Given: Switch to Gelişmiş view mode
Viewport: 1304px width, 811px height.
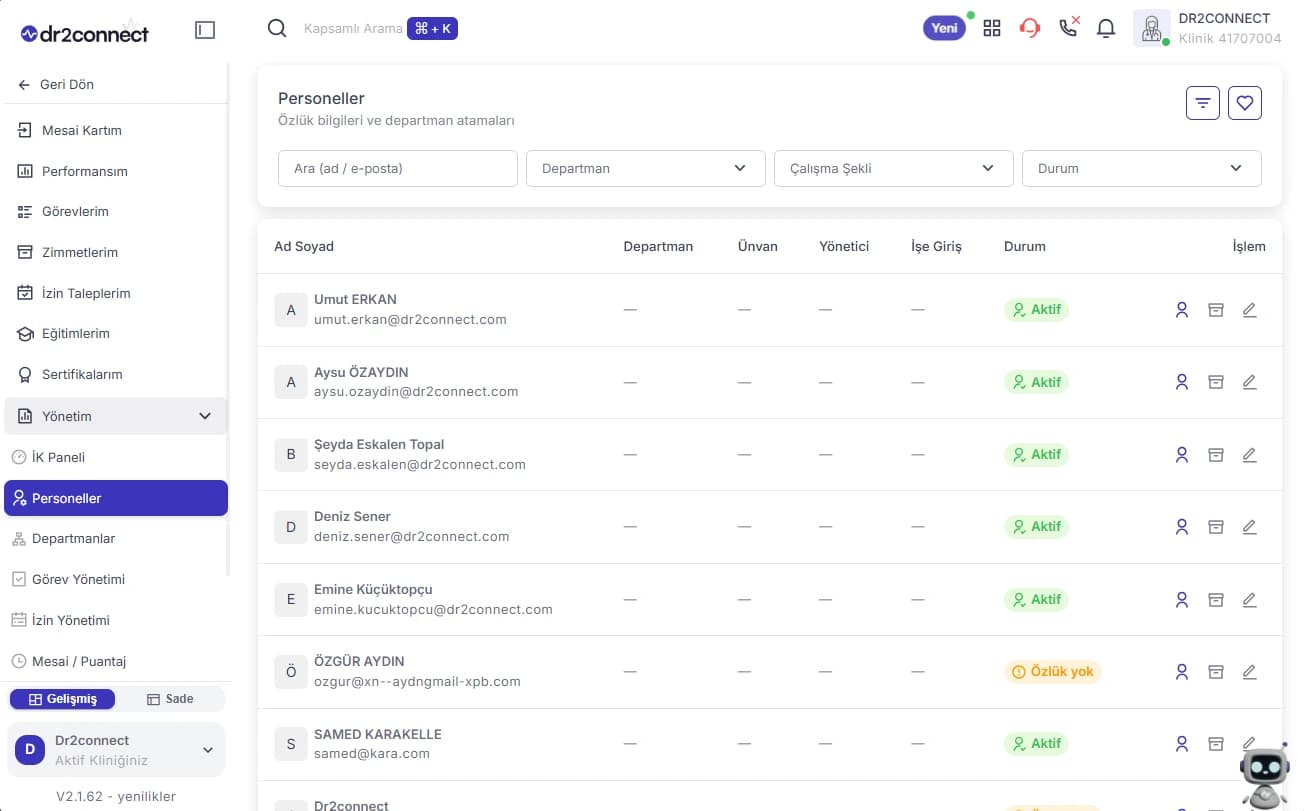Looking at the screenshot, I should (62, 699).
